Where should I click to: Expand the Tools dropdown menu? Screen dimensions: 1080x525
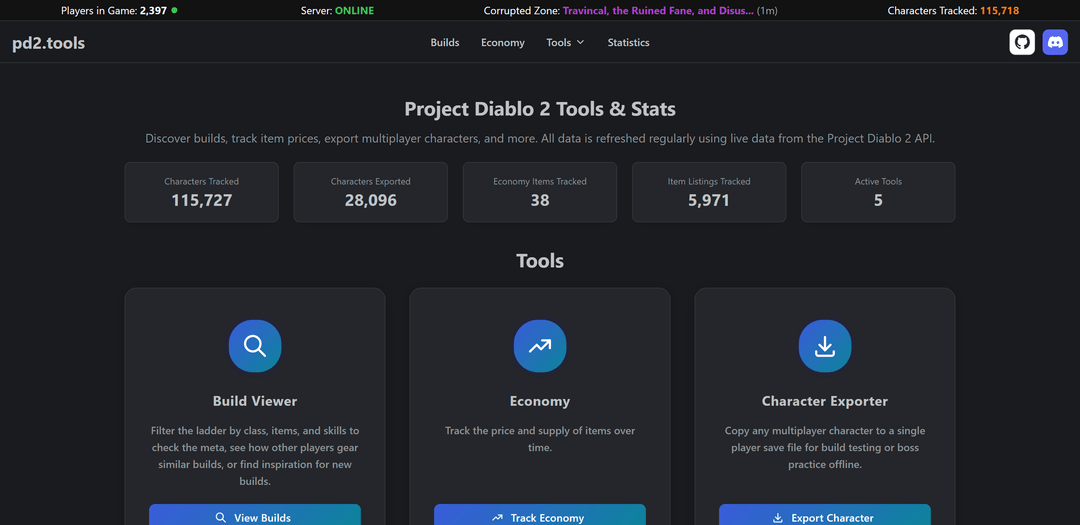565,43
